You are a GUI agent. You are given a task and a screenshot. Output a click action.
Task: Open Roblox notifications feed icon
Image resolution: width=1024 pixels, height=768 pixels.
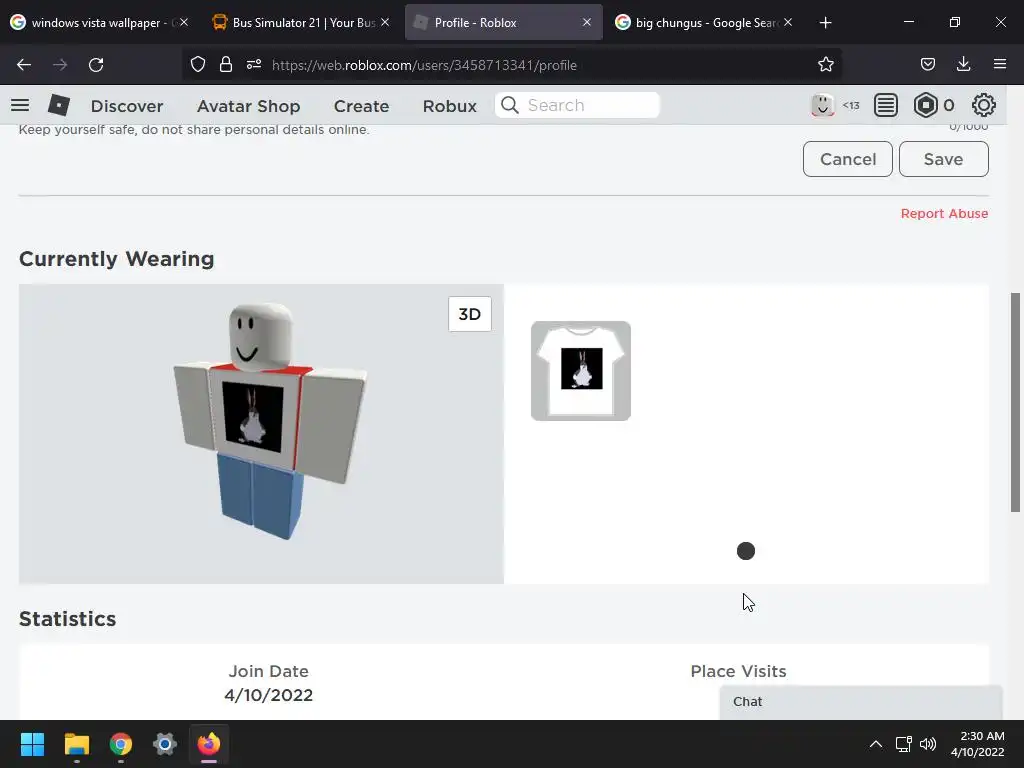(886, 105)
